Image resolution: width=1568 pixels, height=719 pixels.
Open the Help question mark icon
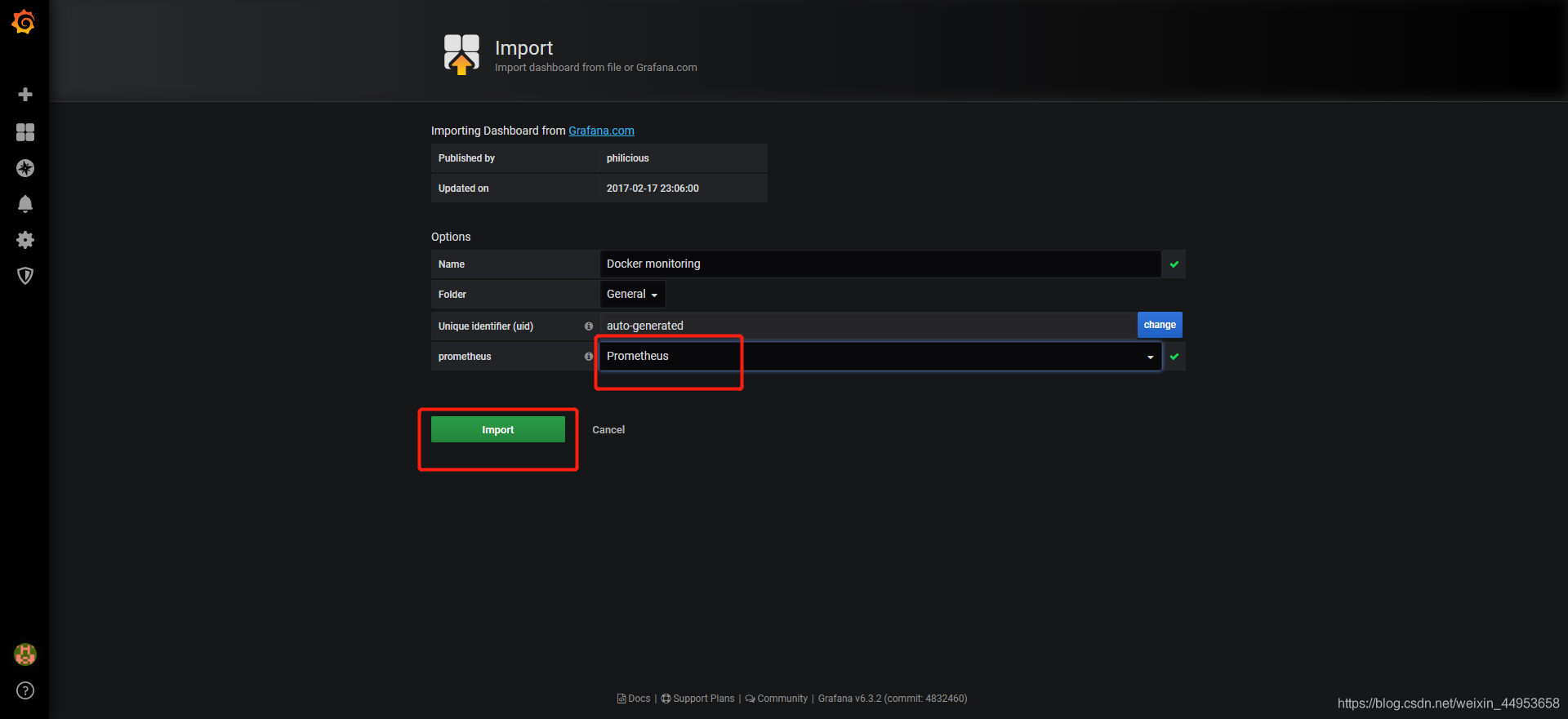pos(25,690)
